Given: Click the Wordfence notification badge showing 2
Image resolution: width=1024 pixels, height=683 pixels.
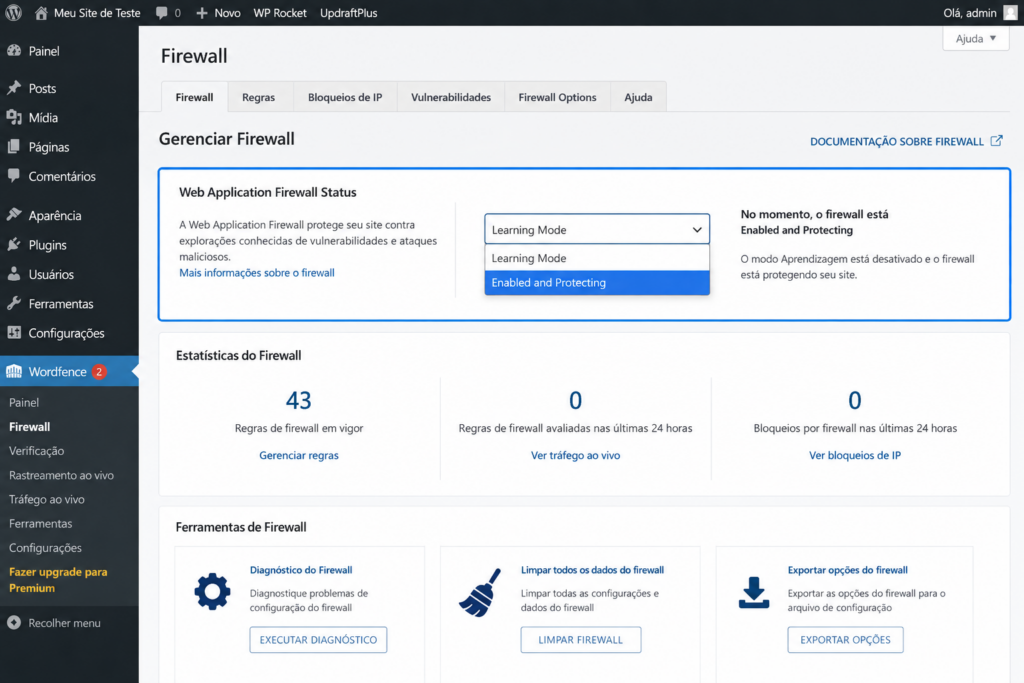Looking at the screenshot, I should pos(99,372).
